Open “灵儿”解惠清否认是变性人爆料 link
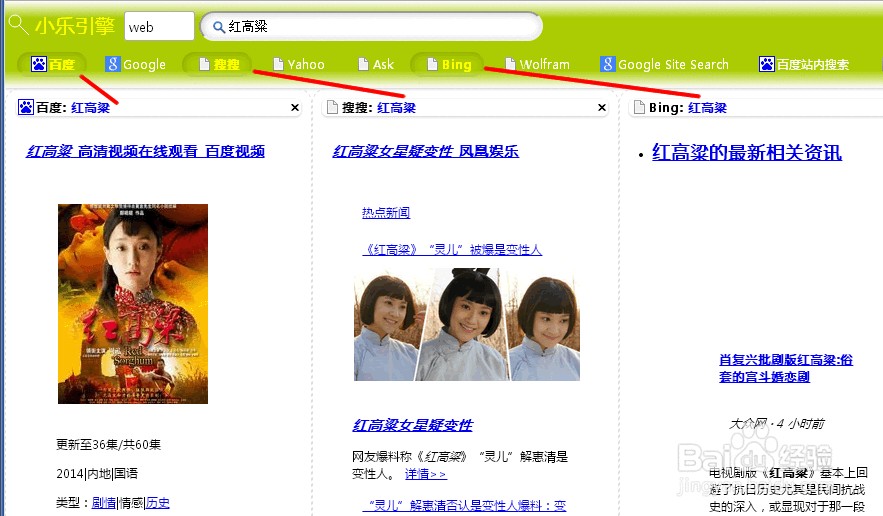The width and height of the screenshot is (883, 516). 465,506
